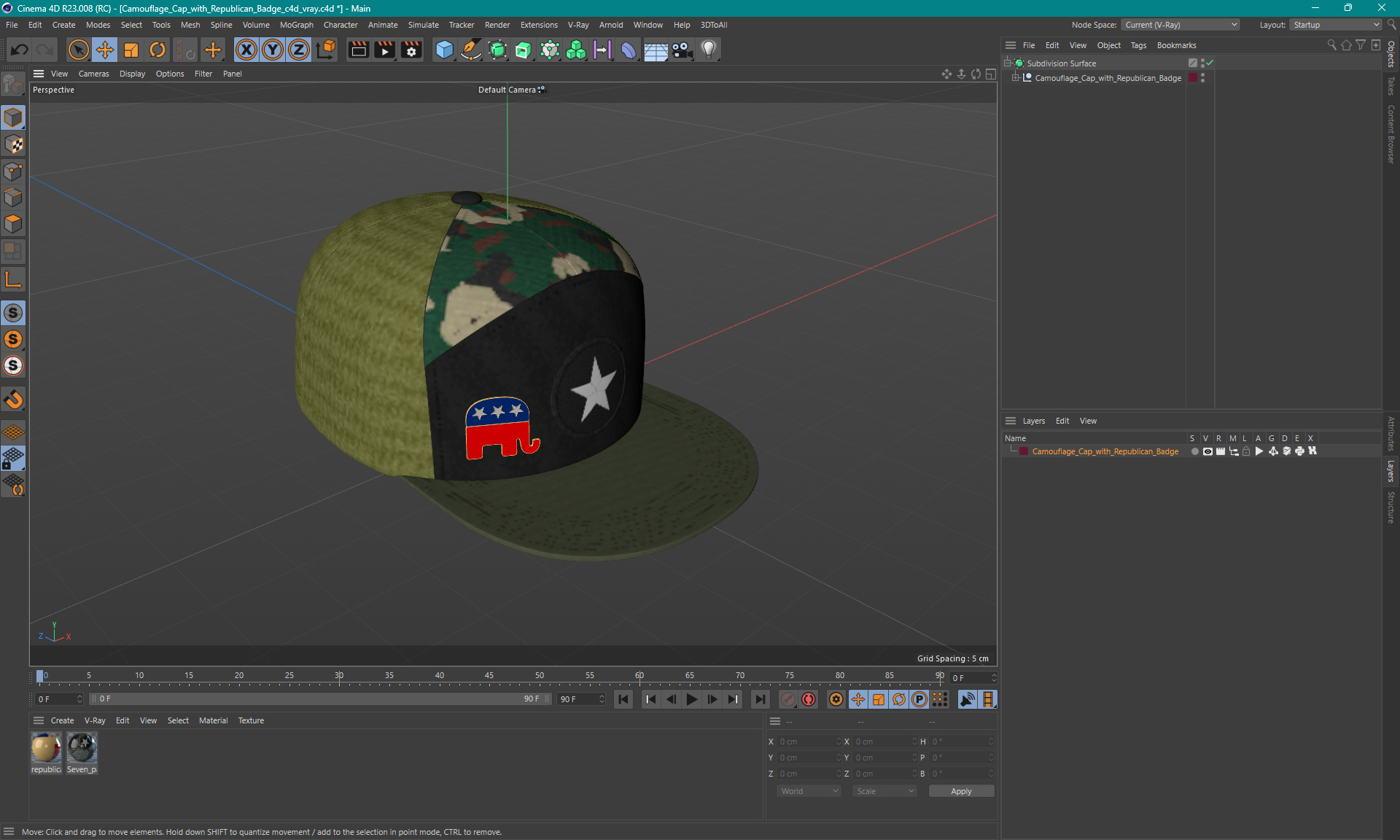Open the Node Space dropdown

(x=1180, y=25)
